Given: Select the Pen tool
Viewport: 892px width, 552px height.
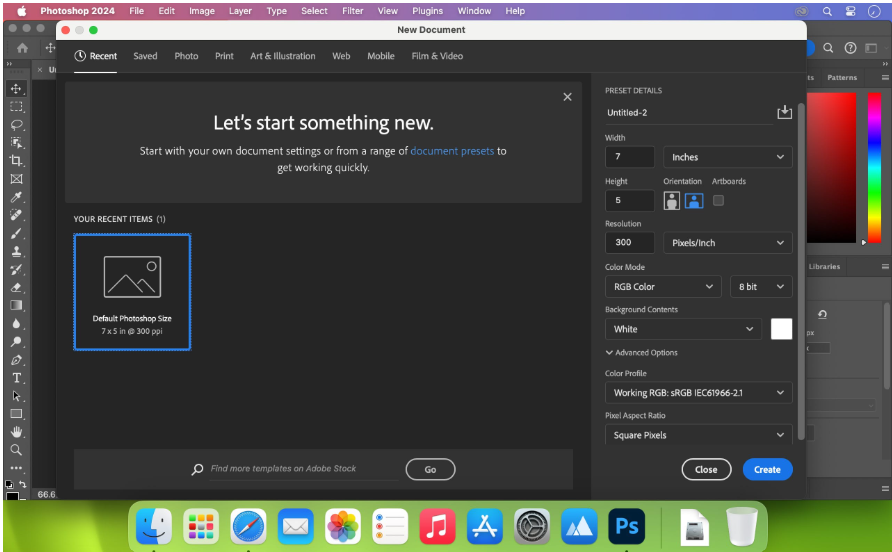Looking at the screenshot, I should point(16,360).
